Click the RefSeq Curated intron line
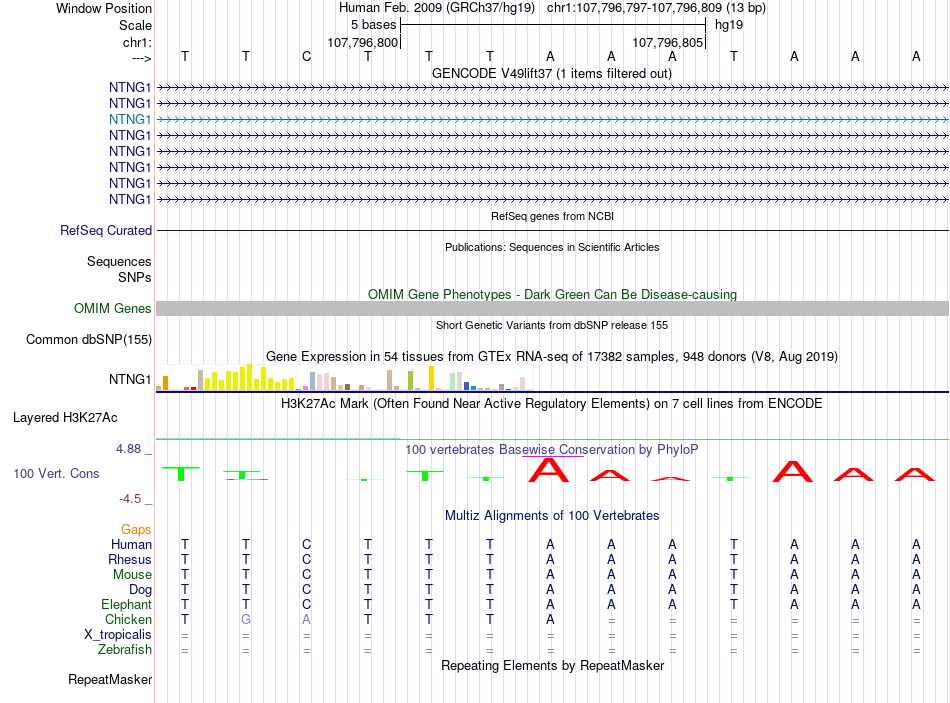 [552, 230]
